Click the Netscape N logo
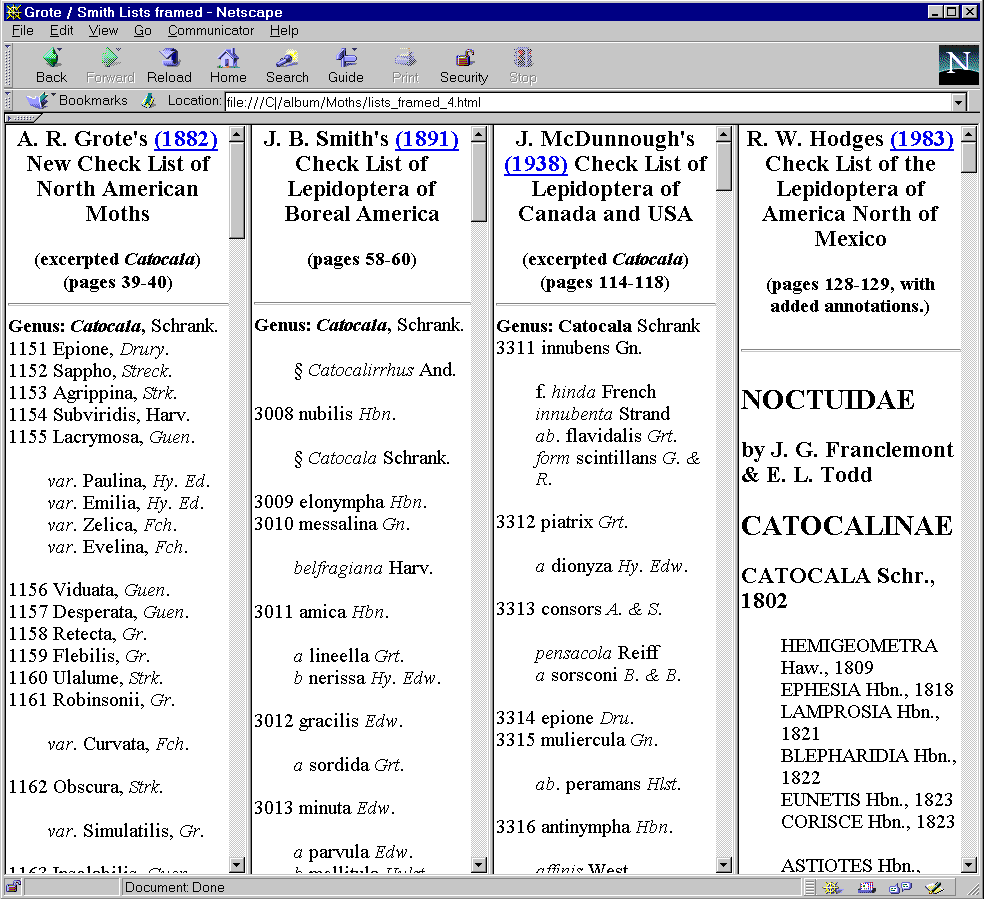This screenshot has width=984, height=899. (958, 65)
